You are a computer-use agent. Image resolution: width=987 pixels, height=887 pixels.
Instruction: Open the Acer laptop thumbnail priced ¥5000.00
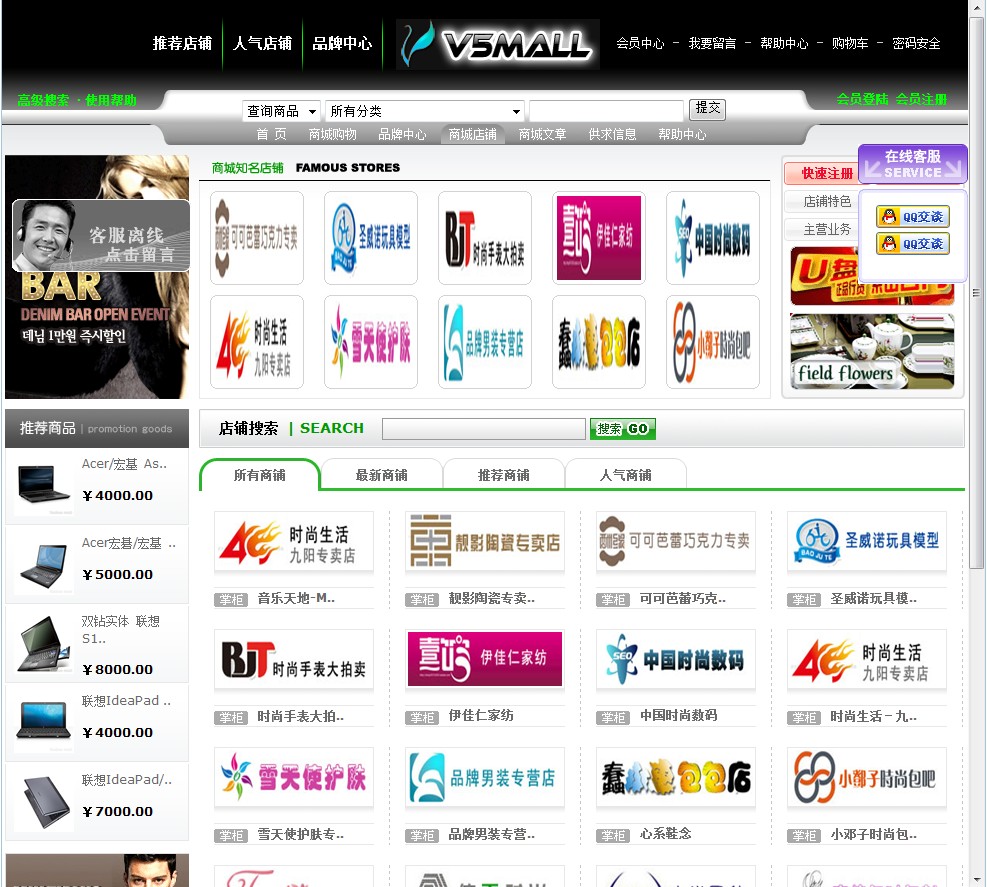(43, 565)
